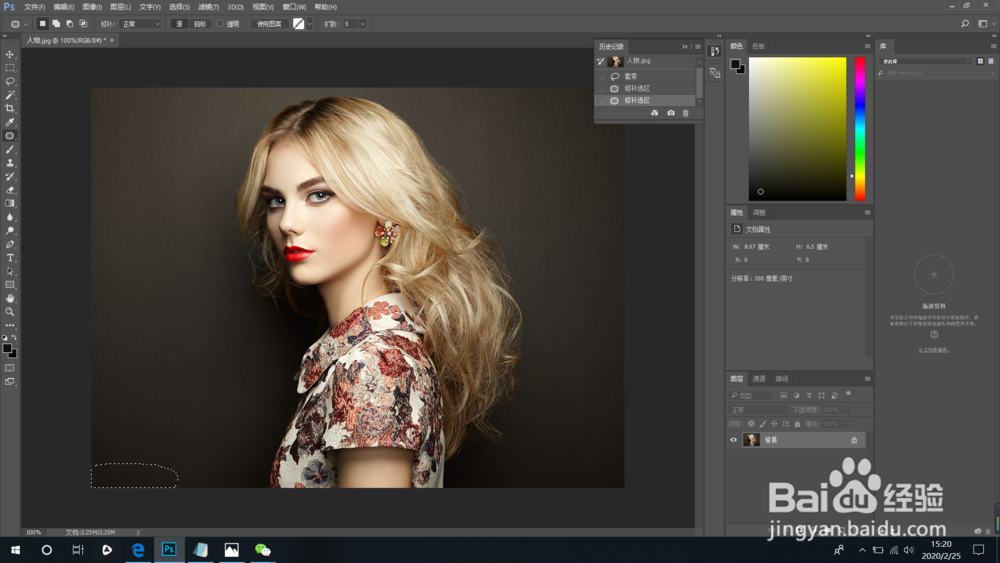The image size is (1000, 563).
Task: Set history brush source at 套索 state
Action: 600,77
